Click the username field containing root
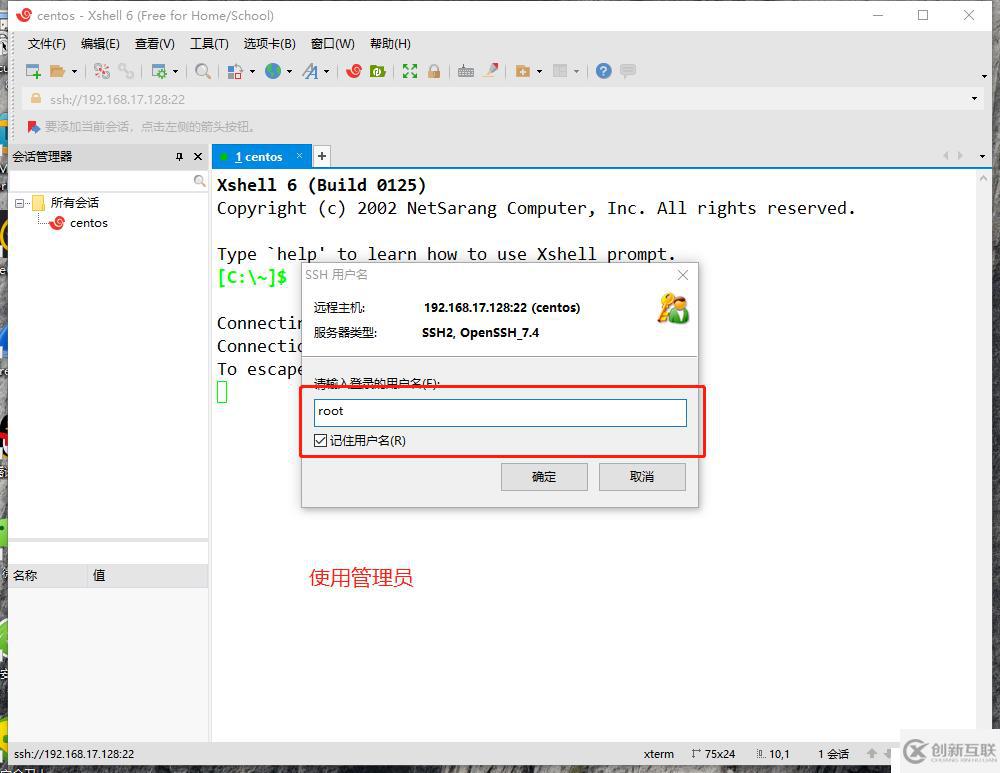Screen dimensions: 1000x773 pos(500,413)
